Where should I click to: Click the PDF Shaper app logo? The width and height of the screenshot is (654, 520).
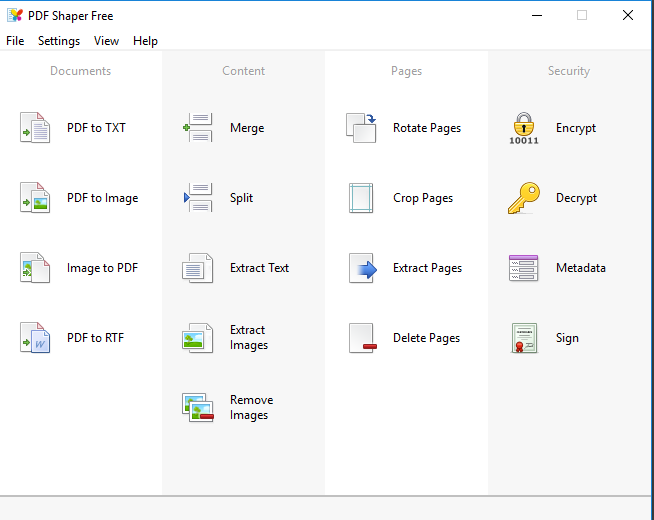pyautogui.click(x=15, y=15)
